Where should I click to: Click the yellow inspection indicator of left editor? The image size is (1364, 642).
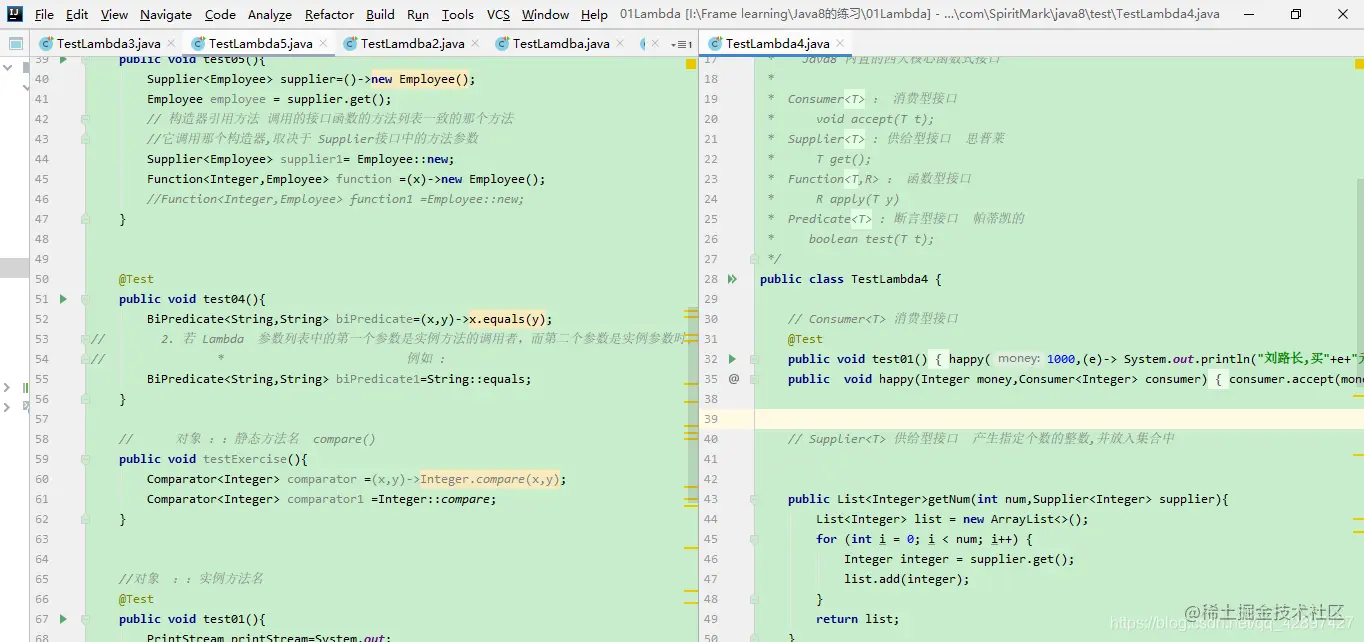[690, 64]
